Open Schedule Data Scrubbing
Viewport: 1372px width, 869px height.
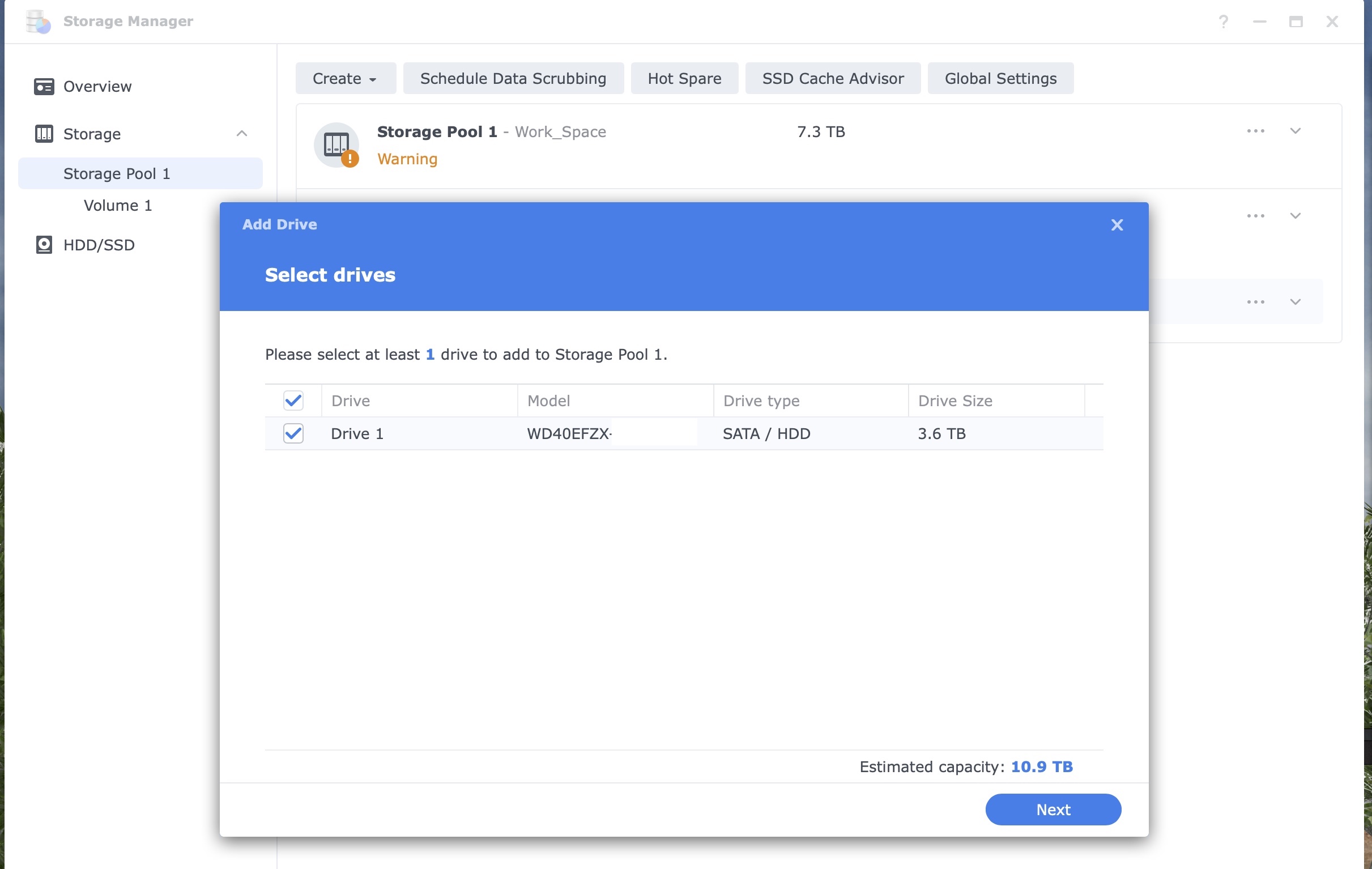pos(513,79)
